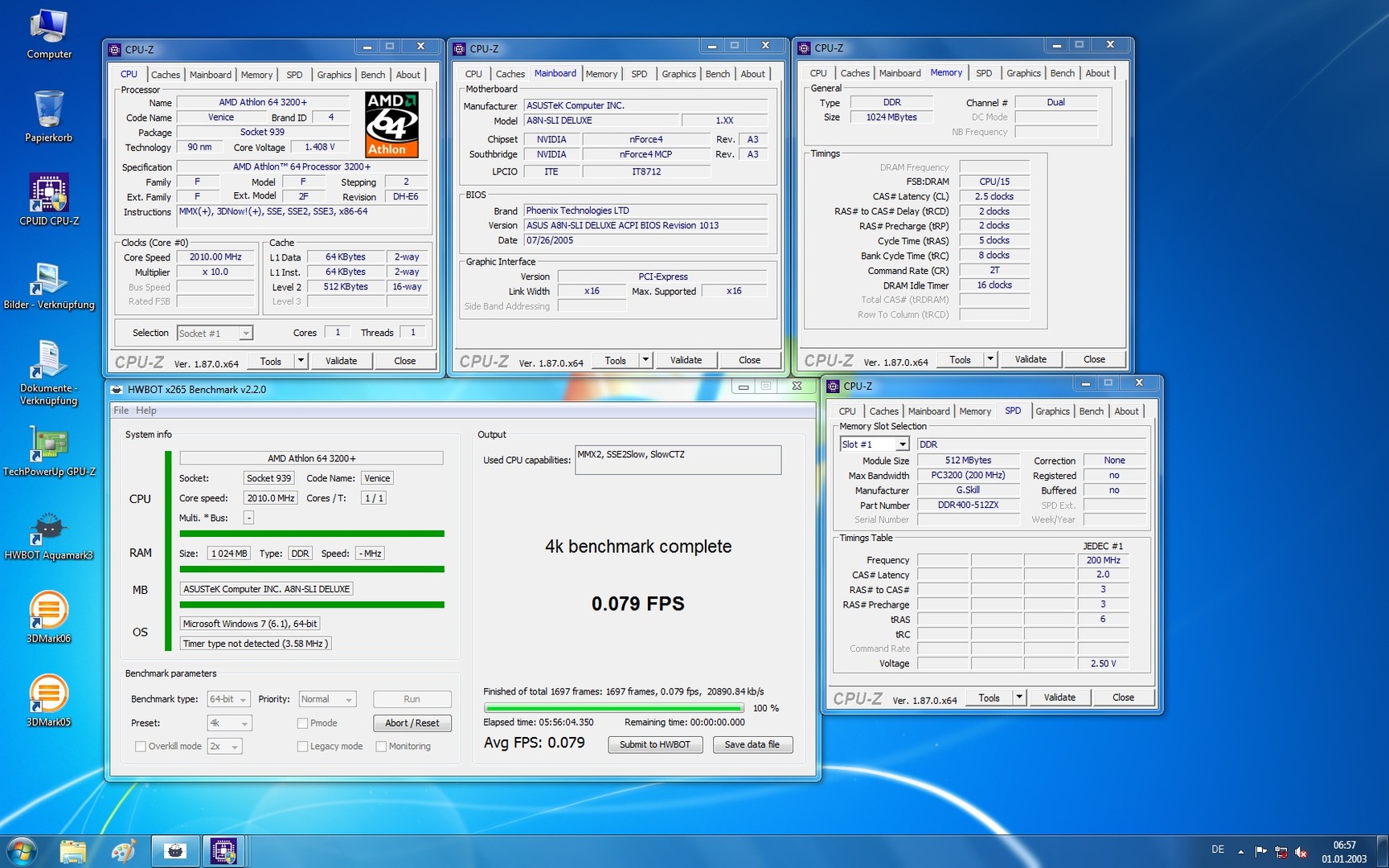Open Windows Explorer from the taskbar

coord(72,851)
